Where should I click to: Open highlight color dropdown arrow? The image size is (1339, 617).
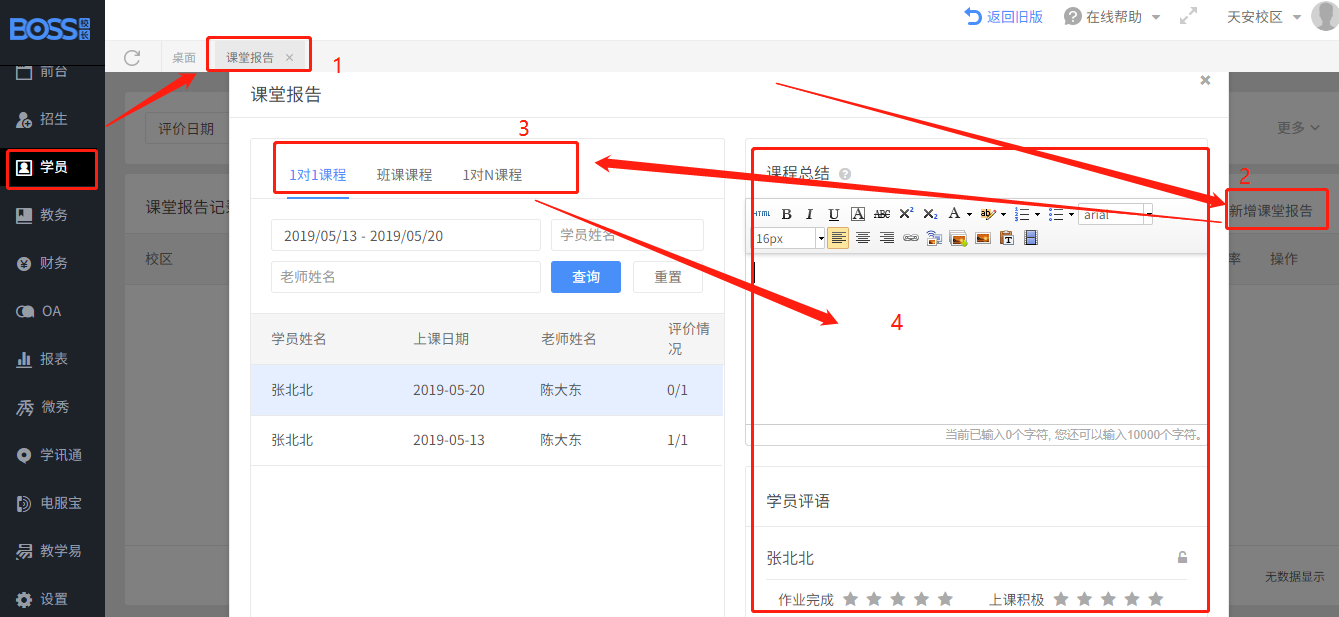pos(1003,214)
